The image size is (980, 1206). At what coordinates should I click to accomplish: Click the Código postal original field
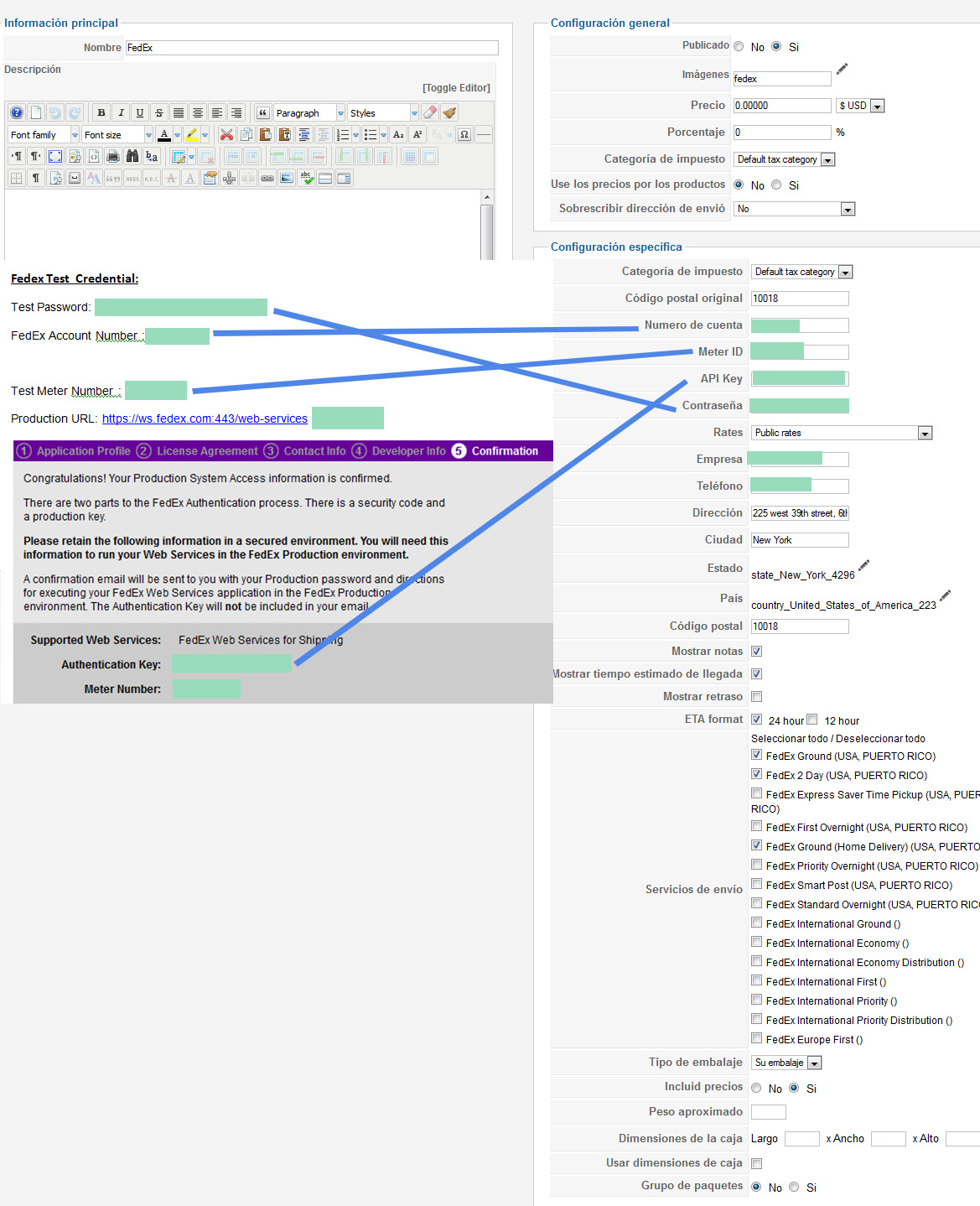(x=800, y=299)
